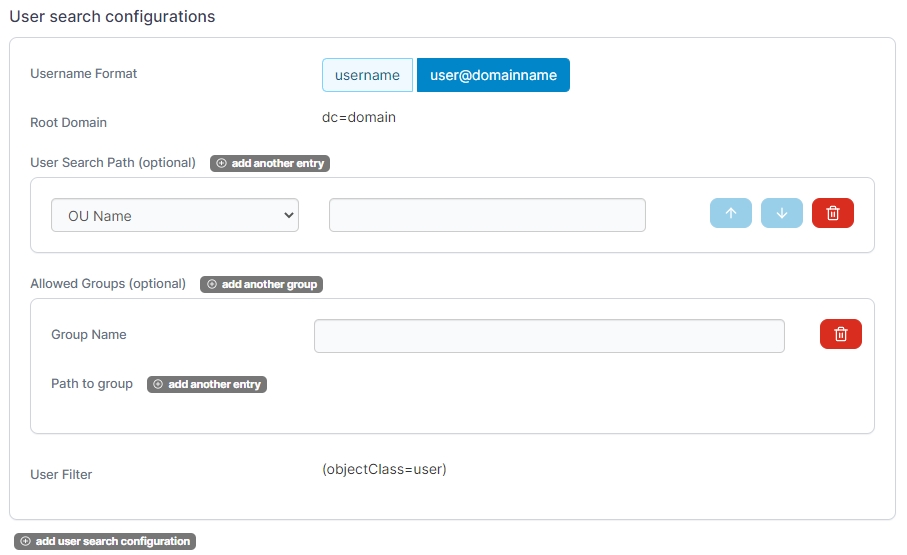Screen dimensions: 907x555
Task: Click the User Search Path (optional) label
Action: click(113, 162)
